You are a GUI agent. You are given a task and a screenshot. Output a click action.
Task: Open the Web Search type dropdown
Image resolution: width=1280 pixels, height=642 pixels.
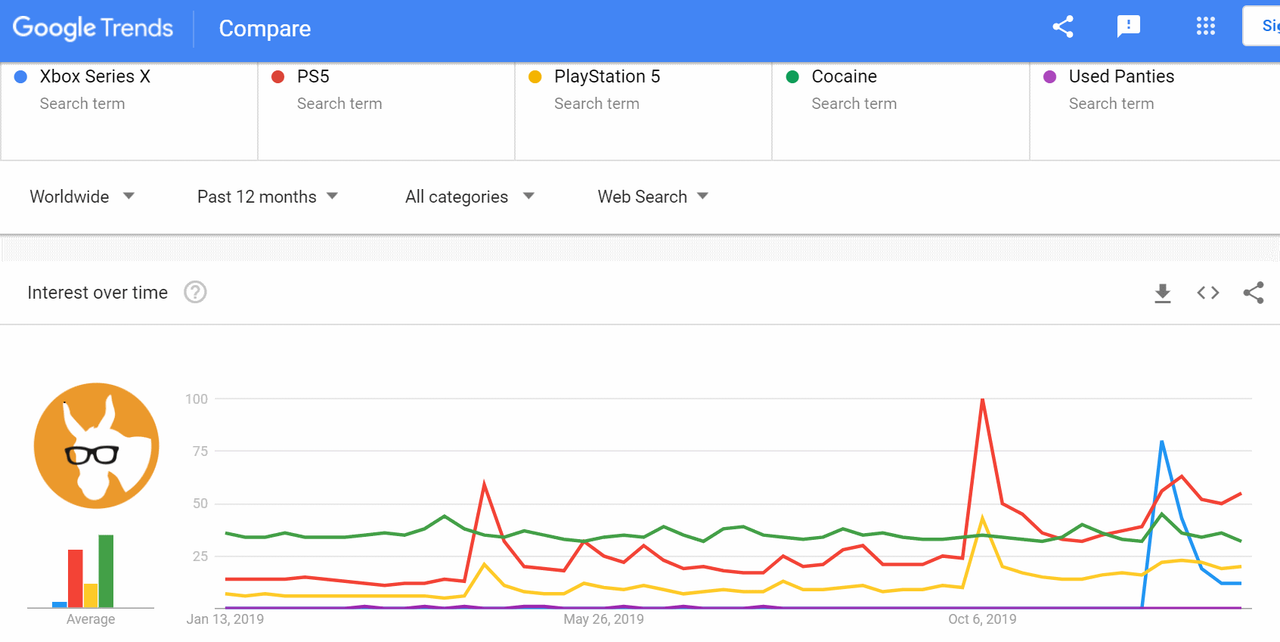tap(653, 197)
